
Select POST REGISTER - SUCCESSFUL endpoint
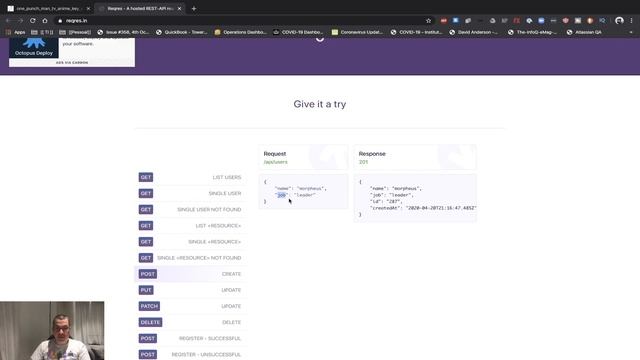(190, 338)
